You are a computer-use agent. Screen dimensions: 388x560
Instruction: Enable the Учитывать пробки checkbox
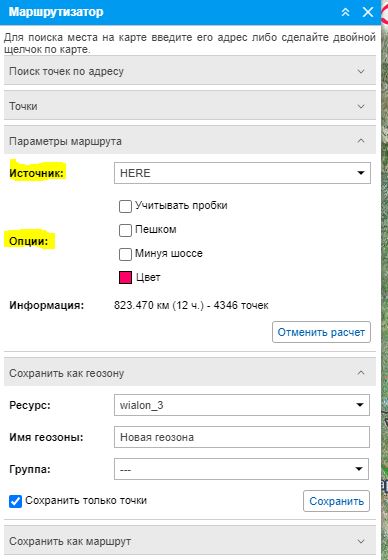(125, 206)
